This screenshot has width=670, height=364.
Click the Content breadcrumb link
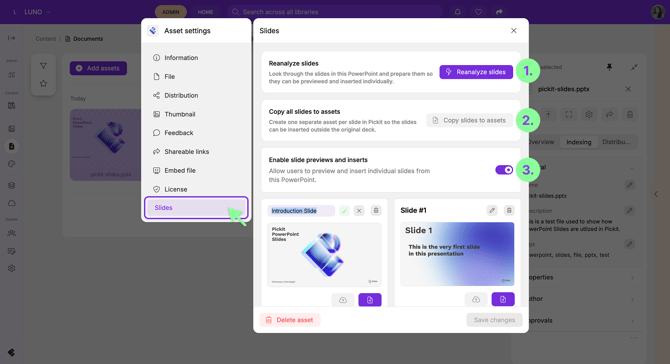click(x=46, y=39)
